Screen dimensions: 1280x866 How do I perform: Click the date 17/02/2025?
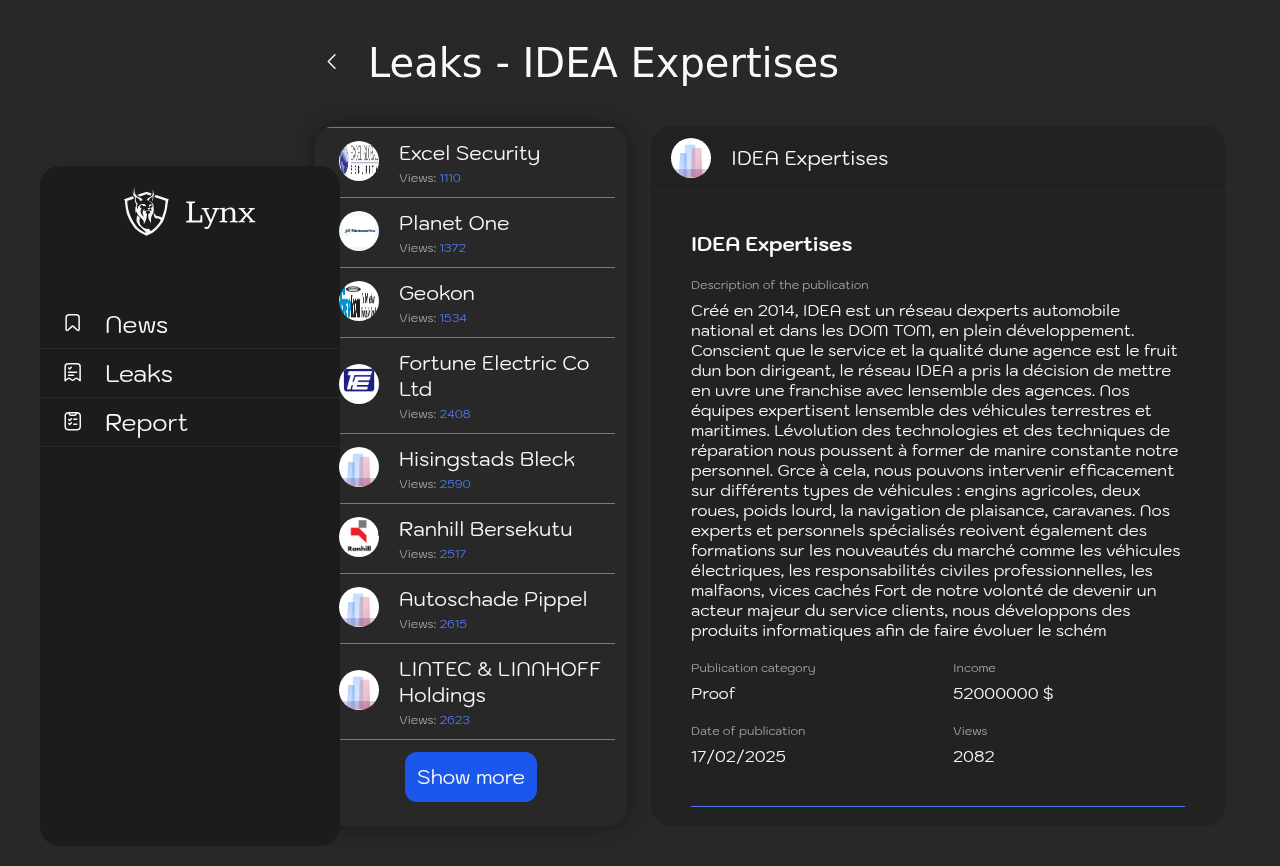[738, 756]
